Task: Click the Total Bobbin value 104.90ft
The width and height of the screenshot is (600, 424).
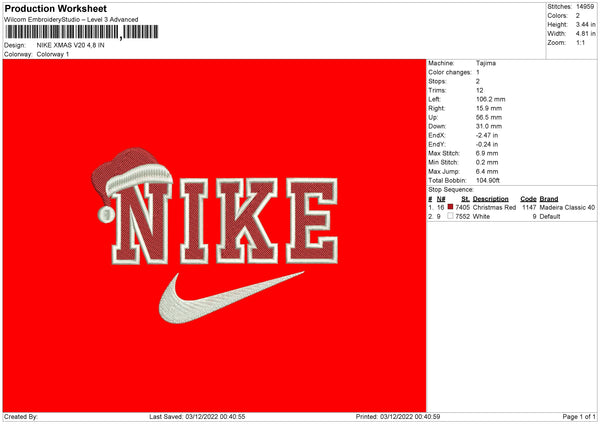Action: pos(488,180)
